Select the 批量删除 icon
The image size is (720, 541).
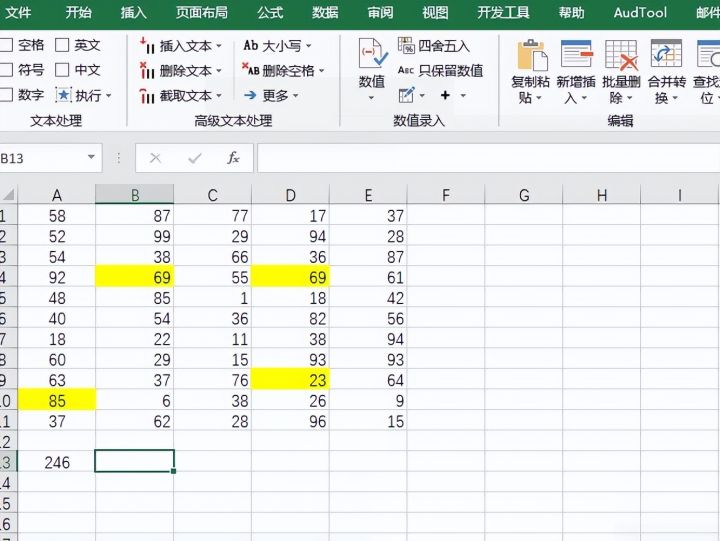[x=621, y=55]
